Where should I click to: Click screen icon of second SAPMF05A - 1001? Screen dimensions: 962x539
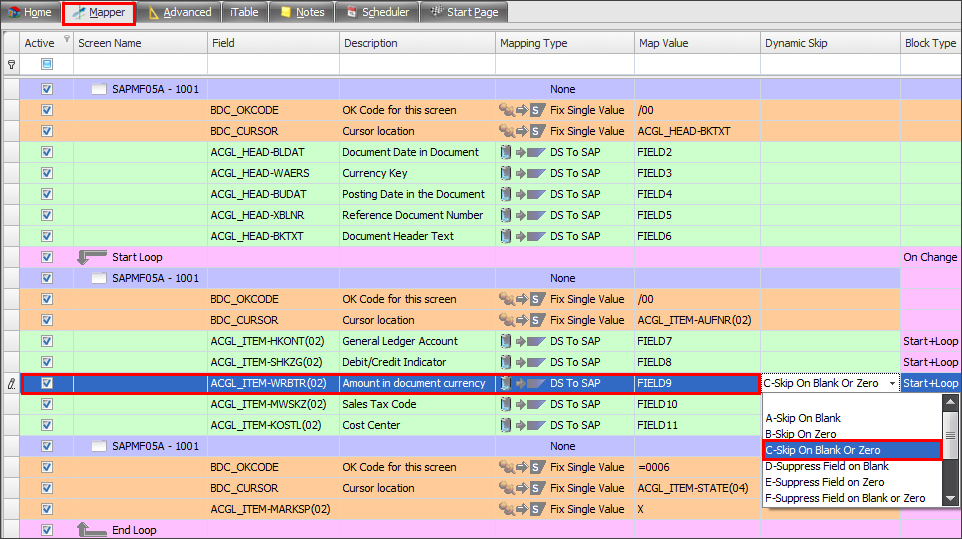[x=99, y=278]
